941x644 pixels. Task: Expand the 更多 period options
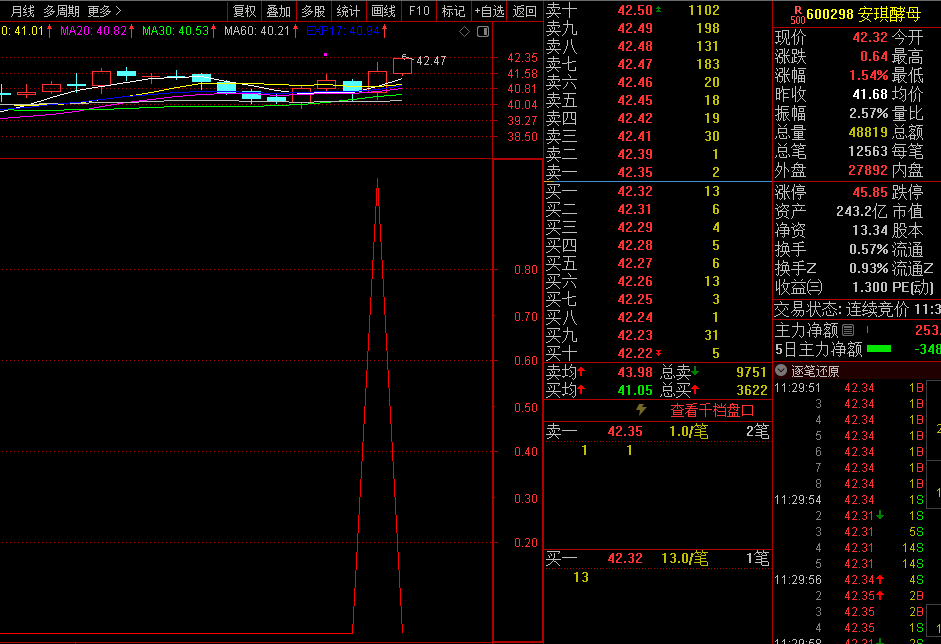104,11
